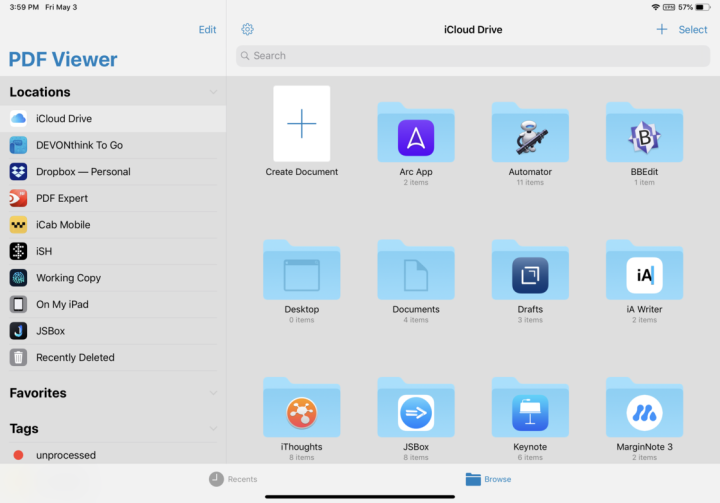This screenshot has width=720, height=503.
Task: Open the Drafts folder
Action: pyautogui.click(x=530, y=270)
